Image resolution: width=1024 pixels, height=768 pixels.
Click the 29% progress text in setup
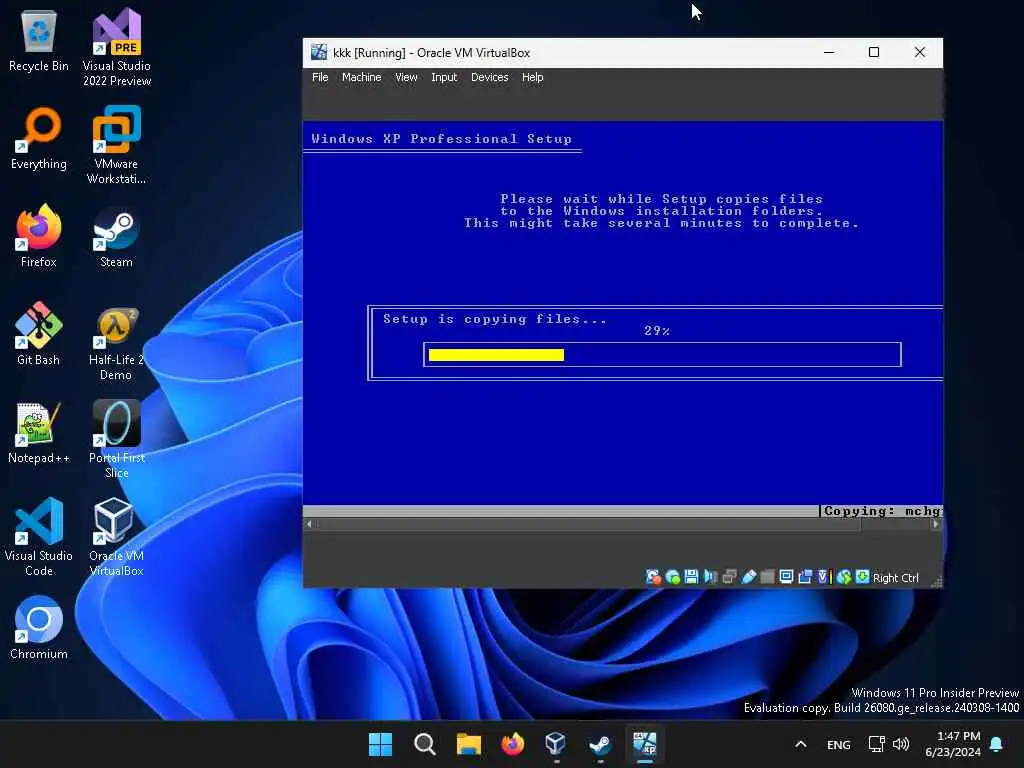tap(657, 331)
